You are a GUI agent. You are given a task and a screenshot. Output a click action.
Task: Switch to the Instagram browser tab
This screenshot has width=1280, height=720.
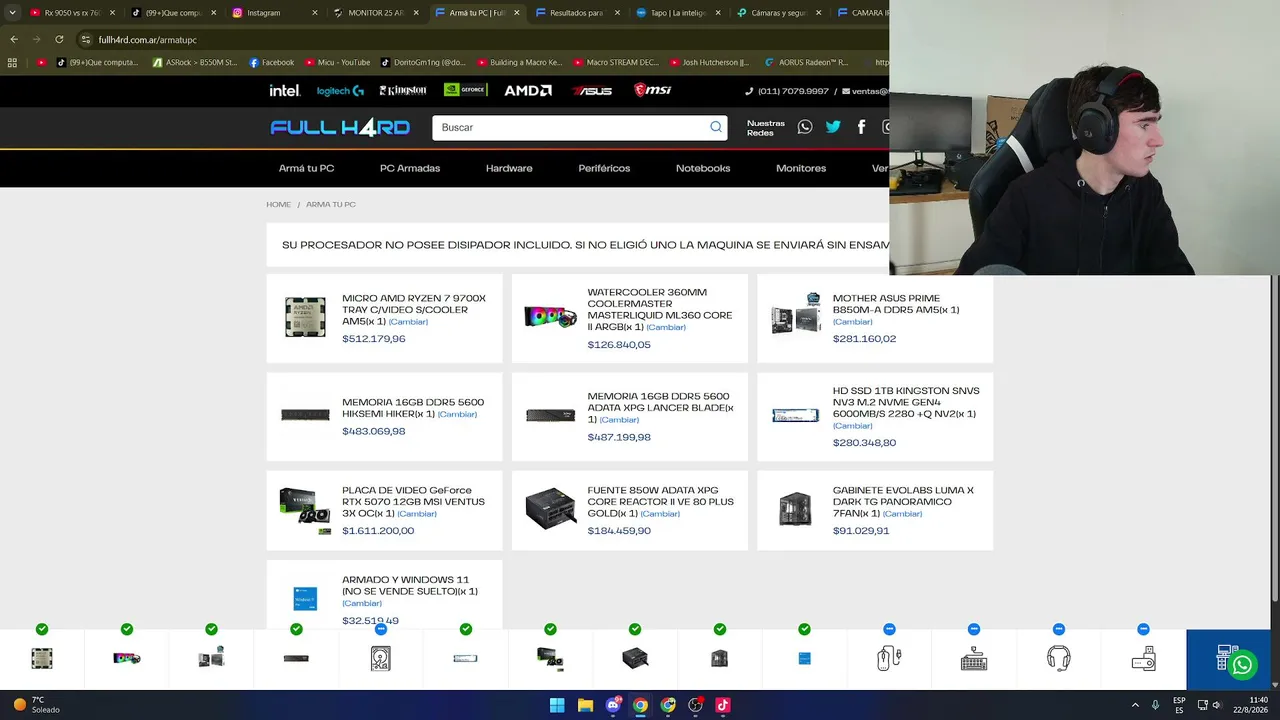click(x=273, y=13)
